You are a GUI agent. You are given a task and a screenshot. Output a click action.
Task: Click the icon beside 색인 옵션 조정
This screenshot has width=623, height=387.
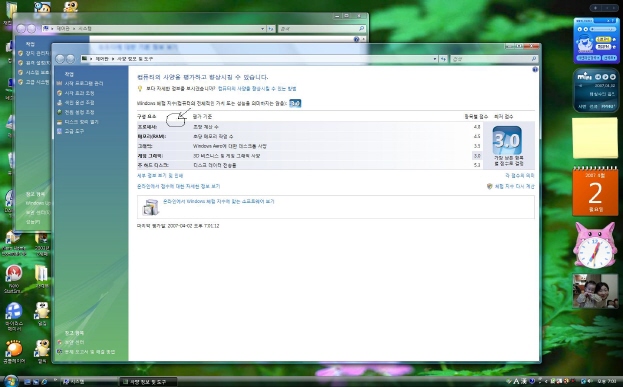(59, 103)
